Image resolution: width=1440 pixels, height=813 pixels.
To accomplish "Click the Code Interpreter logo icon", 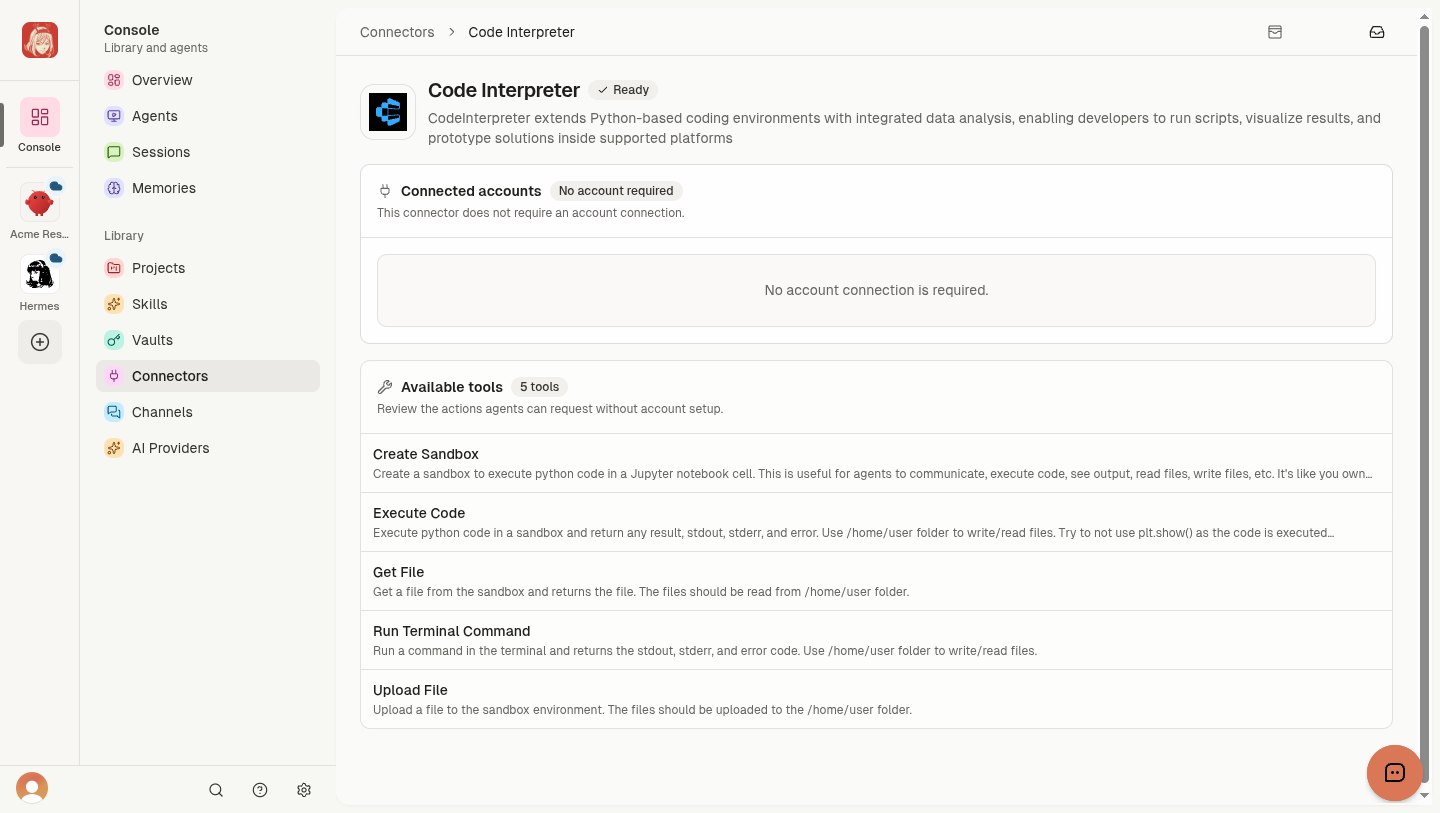I will [388, 112].
